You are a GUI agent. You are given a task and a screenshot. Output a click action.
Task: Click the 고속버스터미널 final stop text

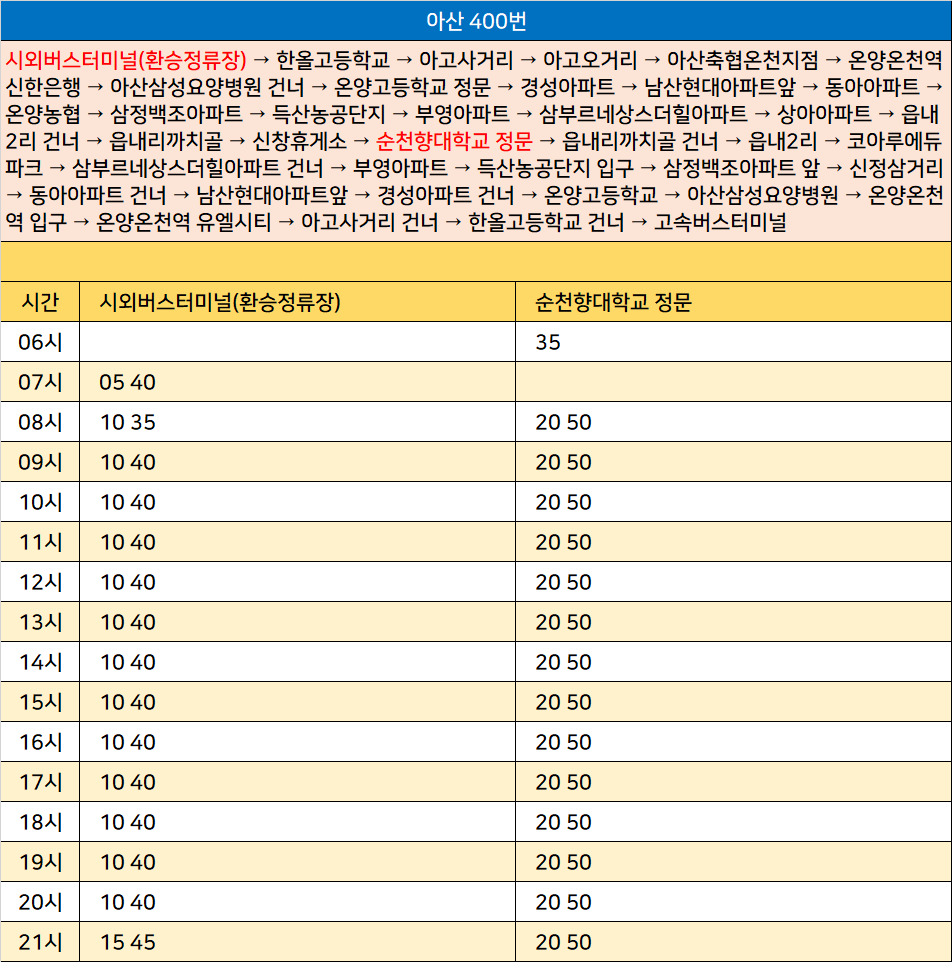pos(721,222)
